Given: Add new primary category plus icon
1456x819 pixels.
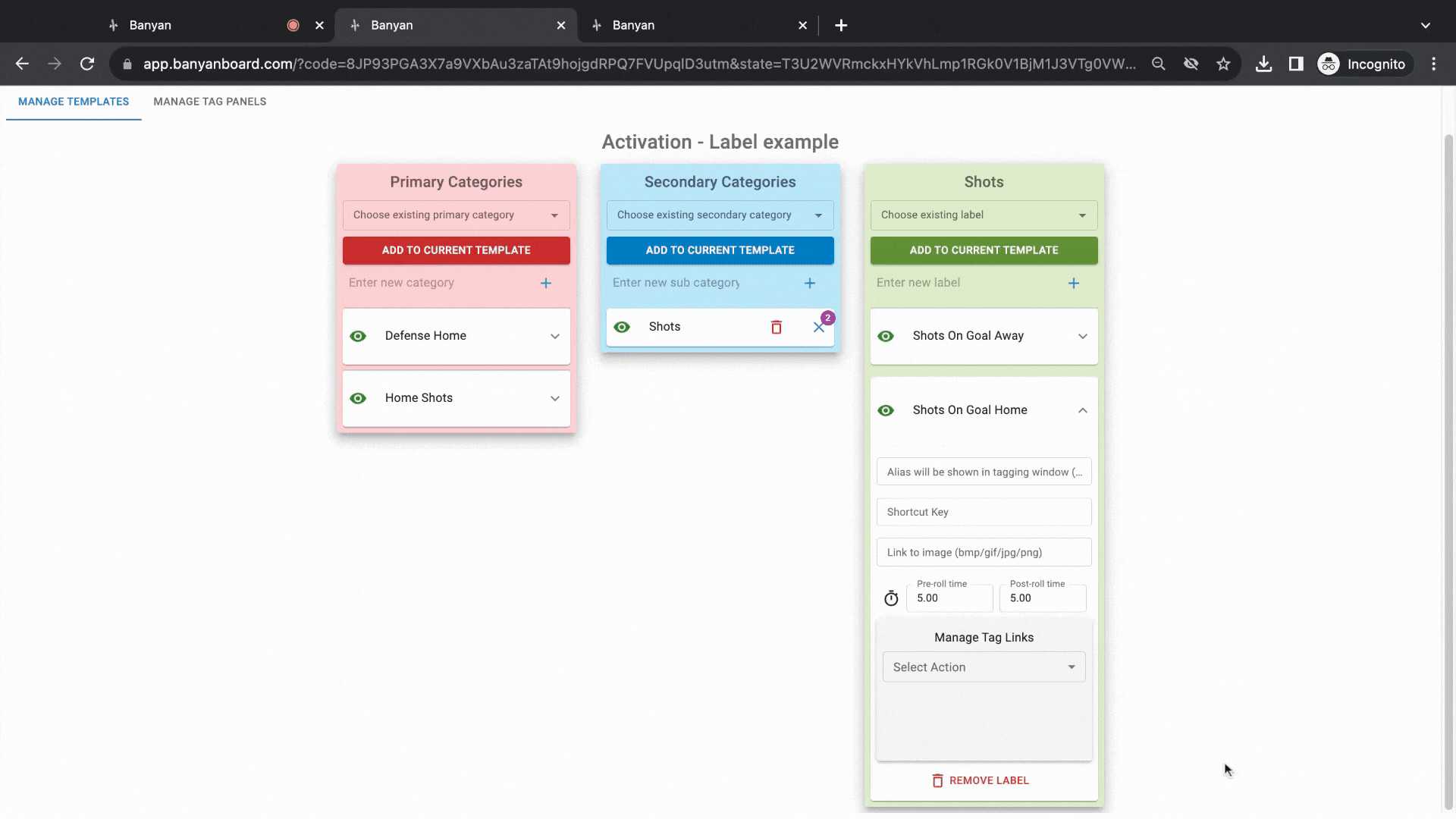Looking at the screenshot, I should point(546,283).
